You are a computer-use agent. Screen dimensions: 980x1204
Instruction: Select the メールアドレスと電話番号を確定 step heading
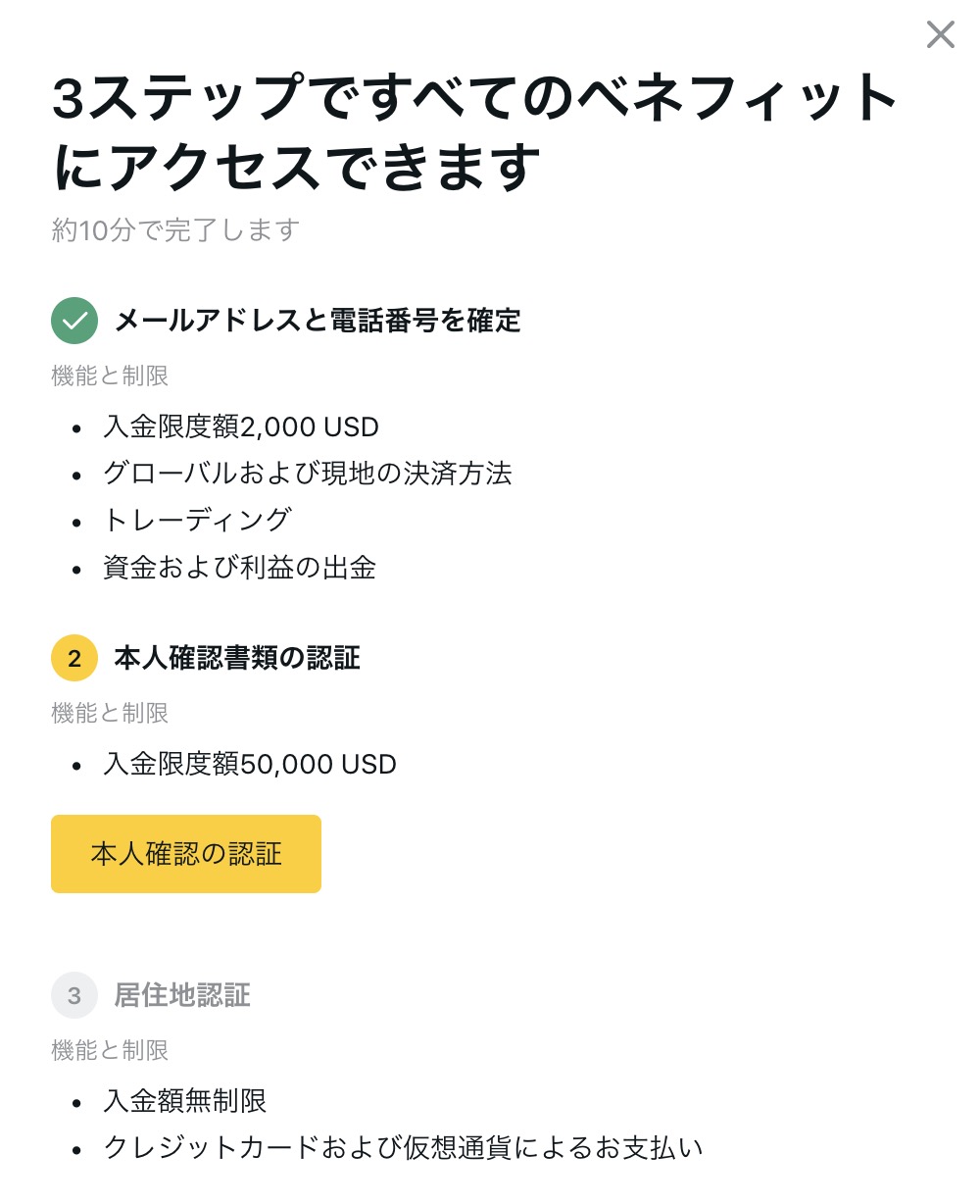tap(317, 321)
